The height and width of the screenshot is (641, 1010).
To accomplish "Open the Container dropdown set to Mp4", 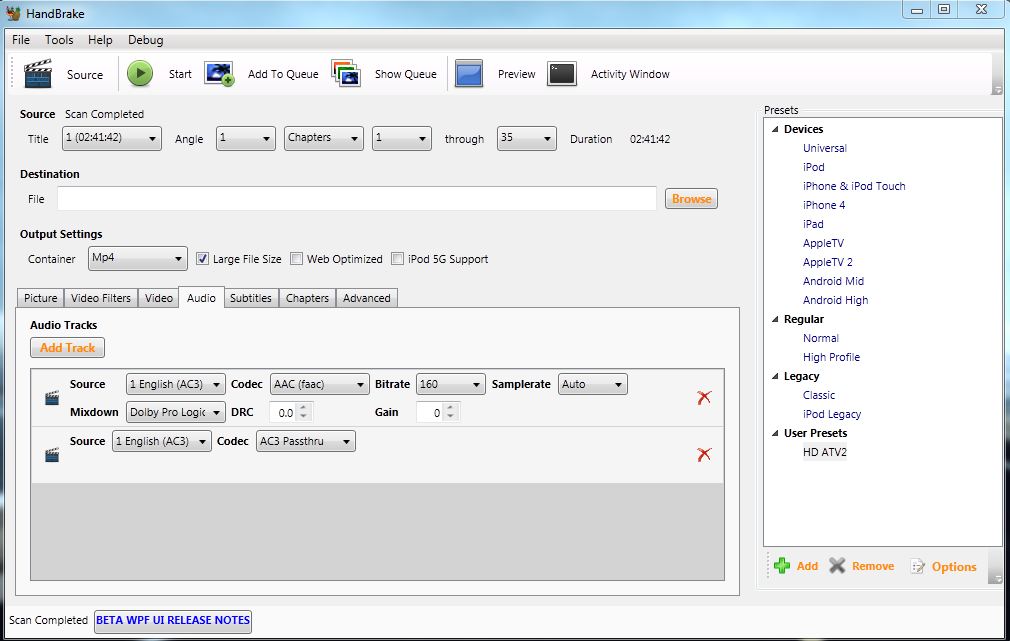I will click(137, 258).
